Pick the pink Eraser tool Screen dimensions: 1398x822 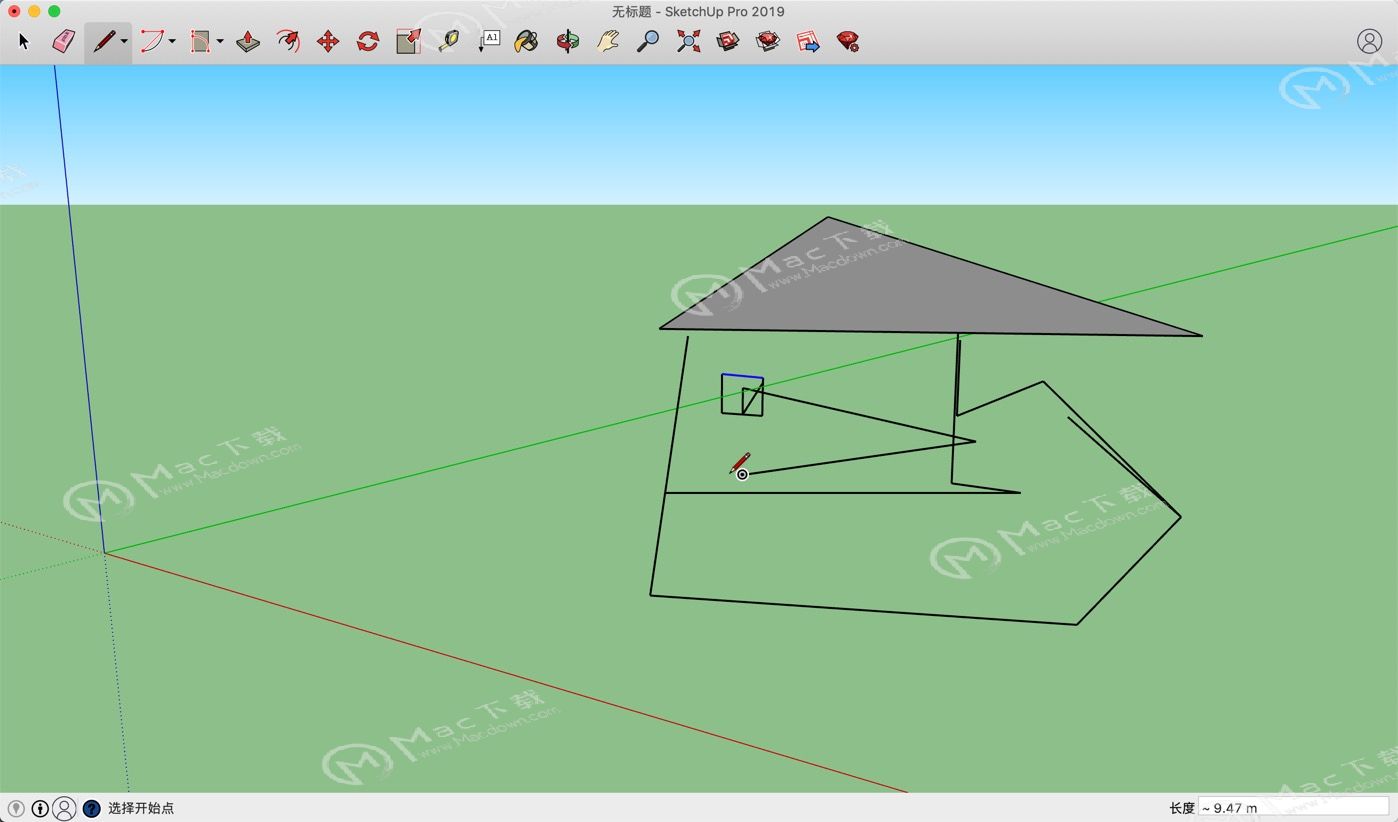click(63, 42)
